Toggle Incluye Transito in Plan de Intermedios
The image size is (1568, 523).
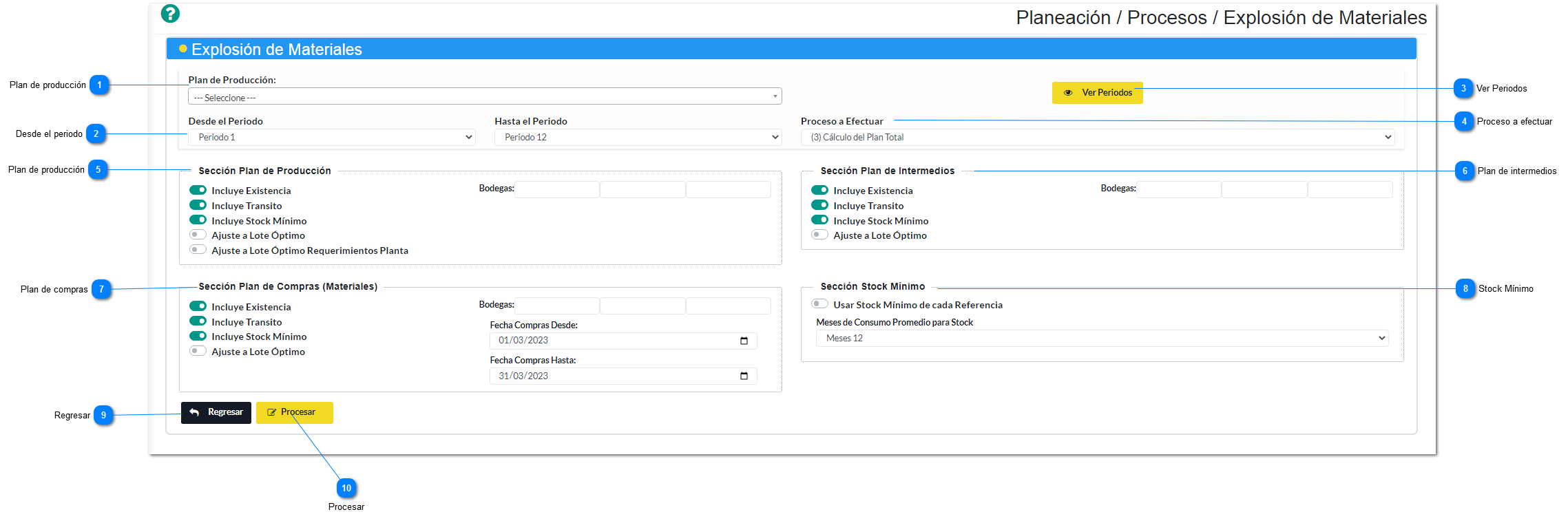tap(820, 205)
